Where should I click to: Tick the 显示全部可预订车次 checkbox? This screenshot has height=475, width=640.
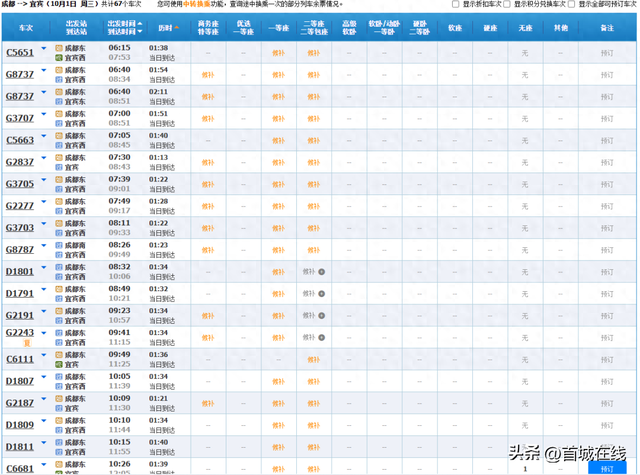571,4
